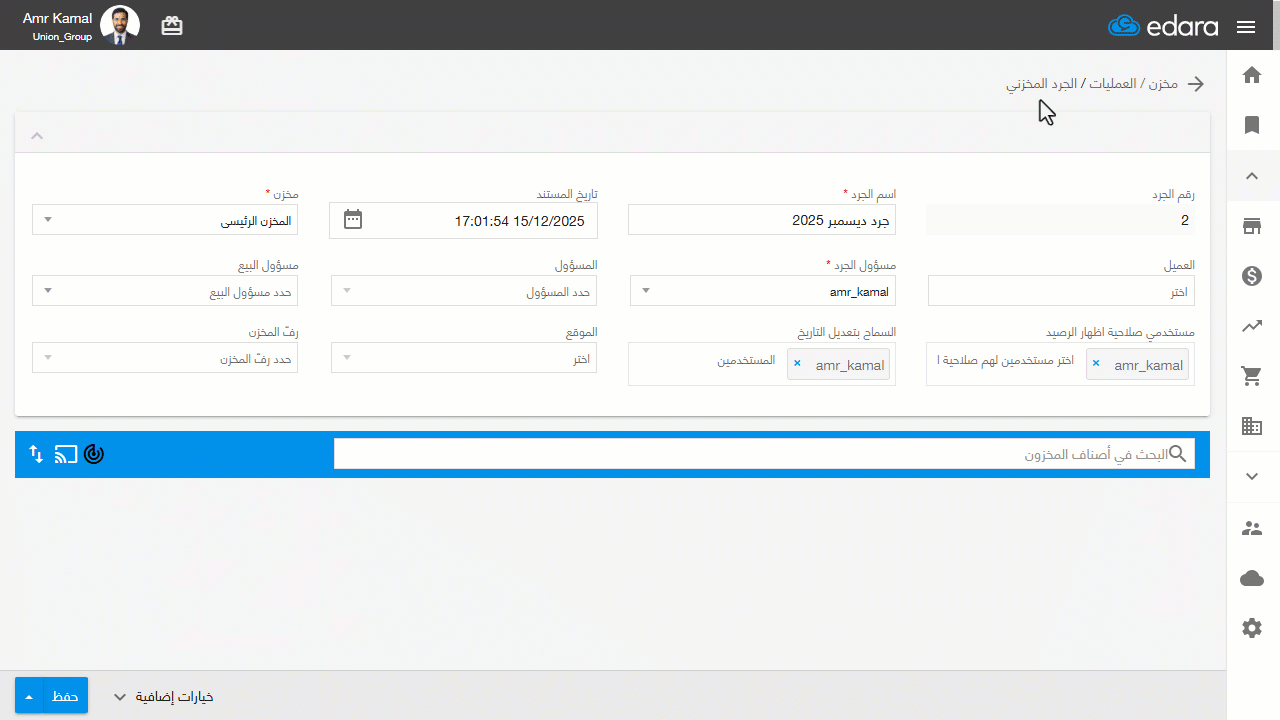Viewport: 1280px width, 720px height.
Task: Remove amr_kamal from balance visibility users
Action: (x=1096, y=364)
